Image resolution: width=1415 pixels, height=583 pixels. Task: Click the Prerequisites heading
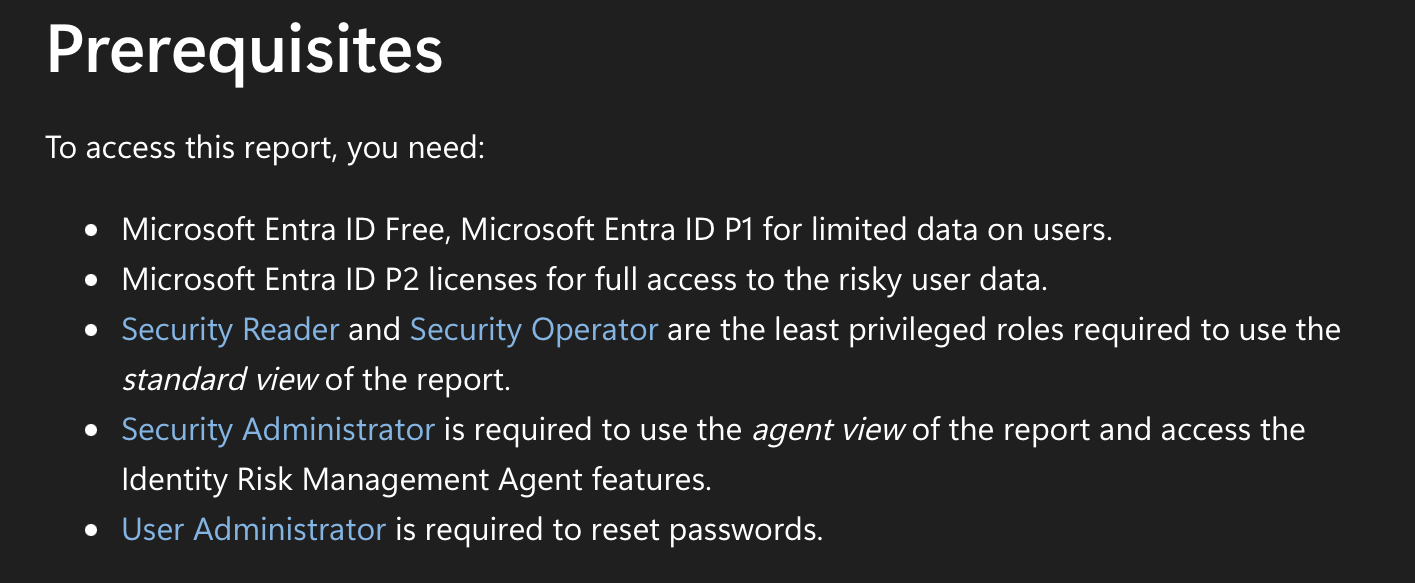[245, 48]
